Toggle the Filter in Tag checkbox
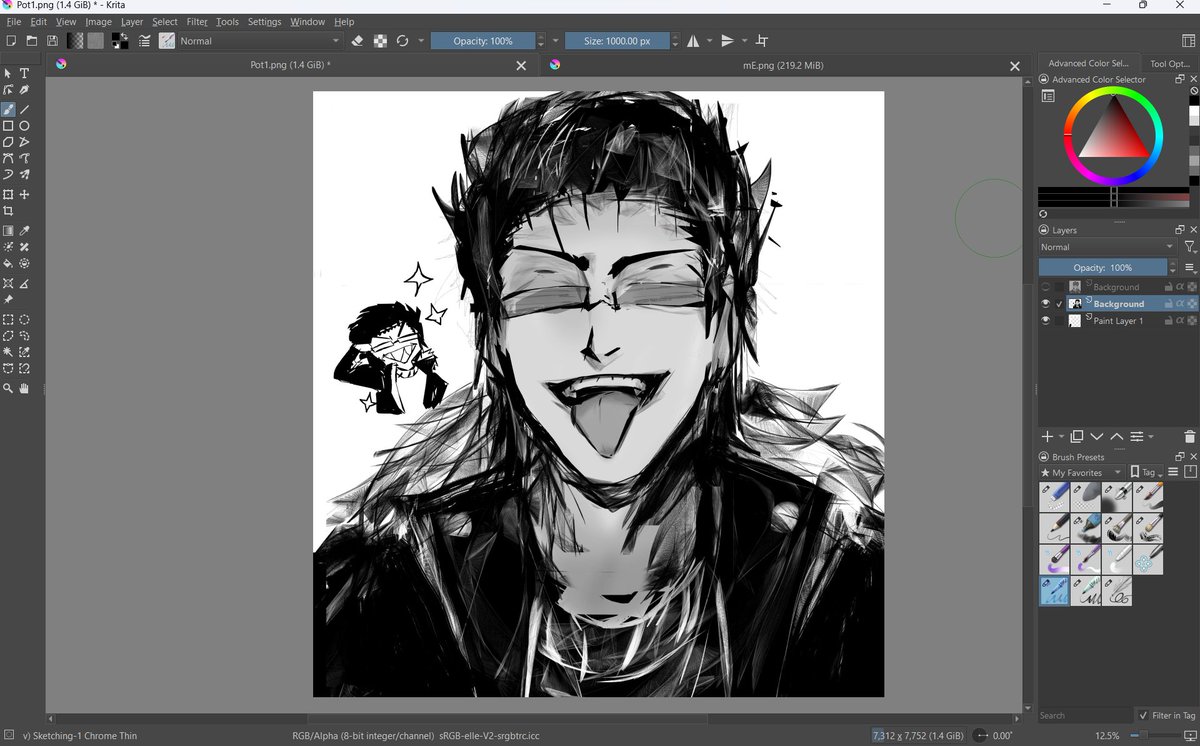This screenshot has width=1200, height=746. point(1143,715)
